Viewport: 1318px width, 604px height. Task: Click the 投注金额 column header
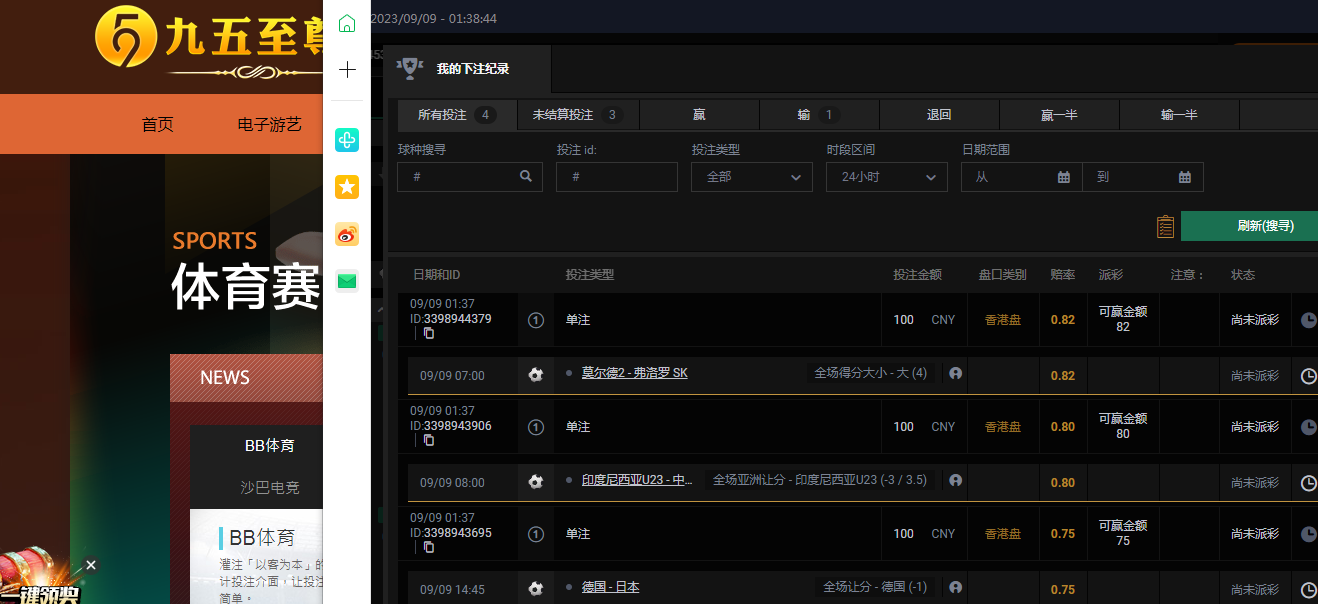click(x=917, y=274)
